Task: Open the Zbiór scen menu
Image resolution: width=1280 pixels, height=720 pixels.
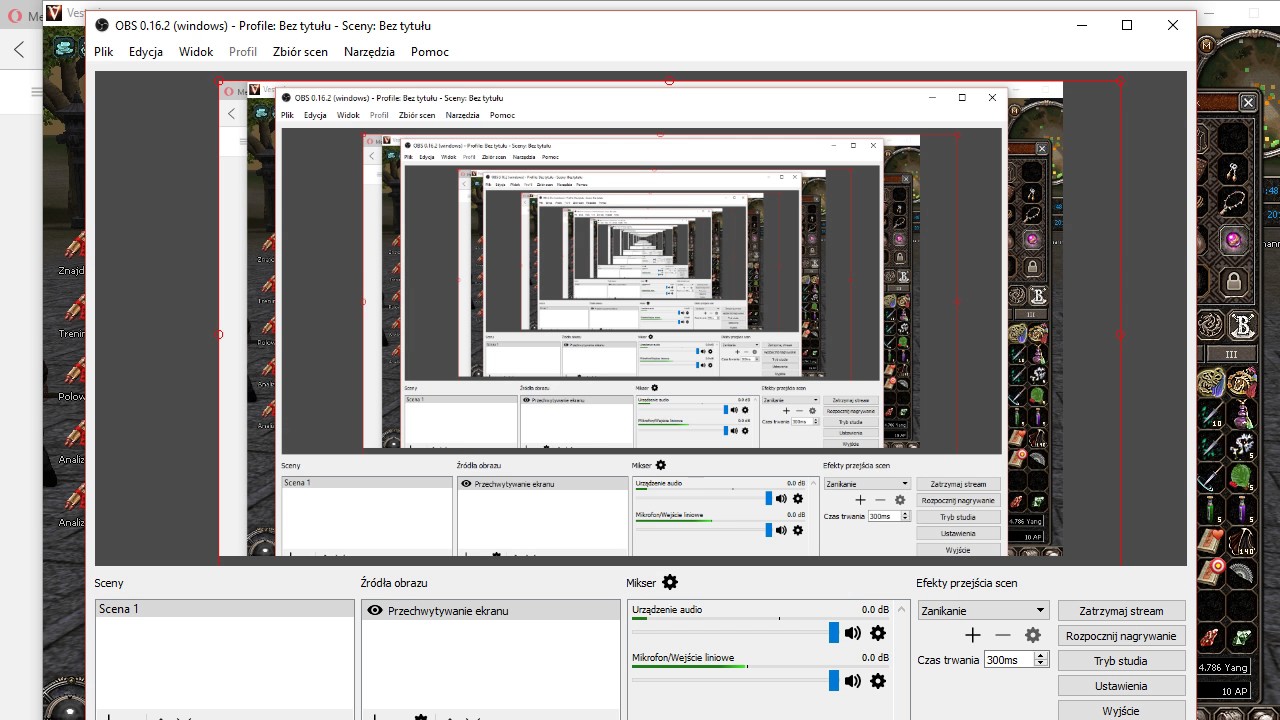Action: 300,52
